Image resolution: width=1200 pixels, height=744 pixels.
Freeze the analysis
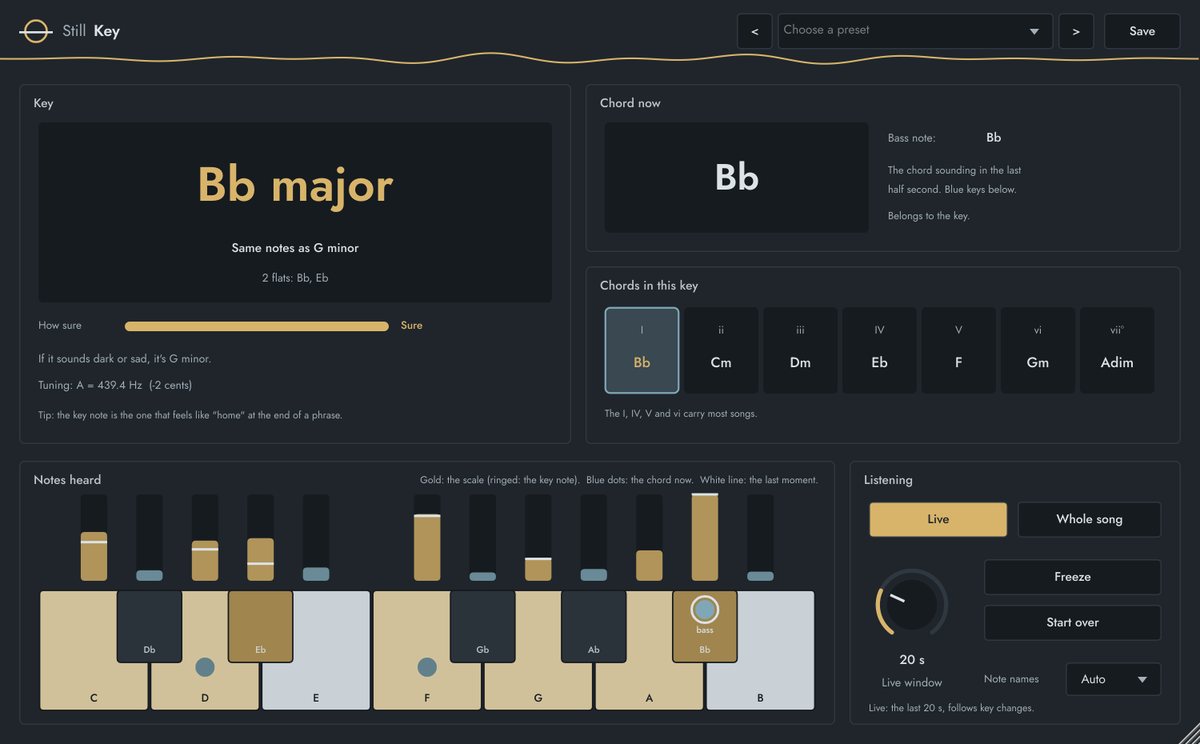1072,577
